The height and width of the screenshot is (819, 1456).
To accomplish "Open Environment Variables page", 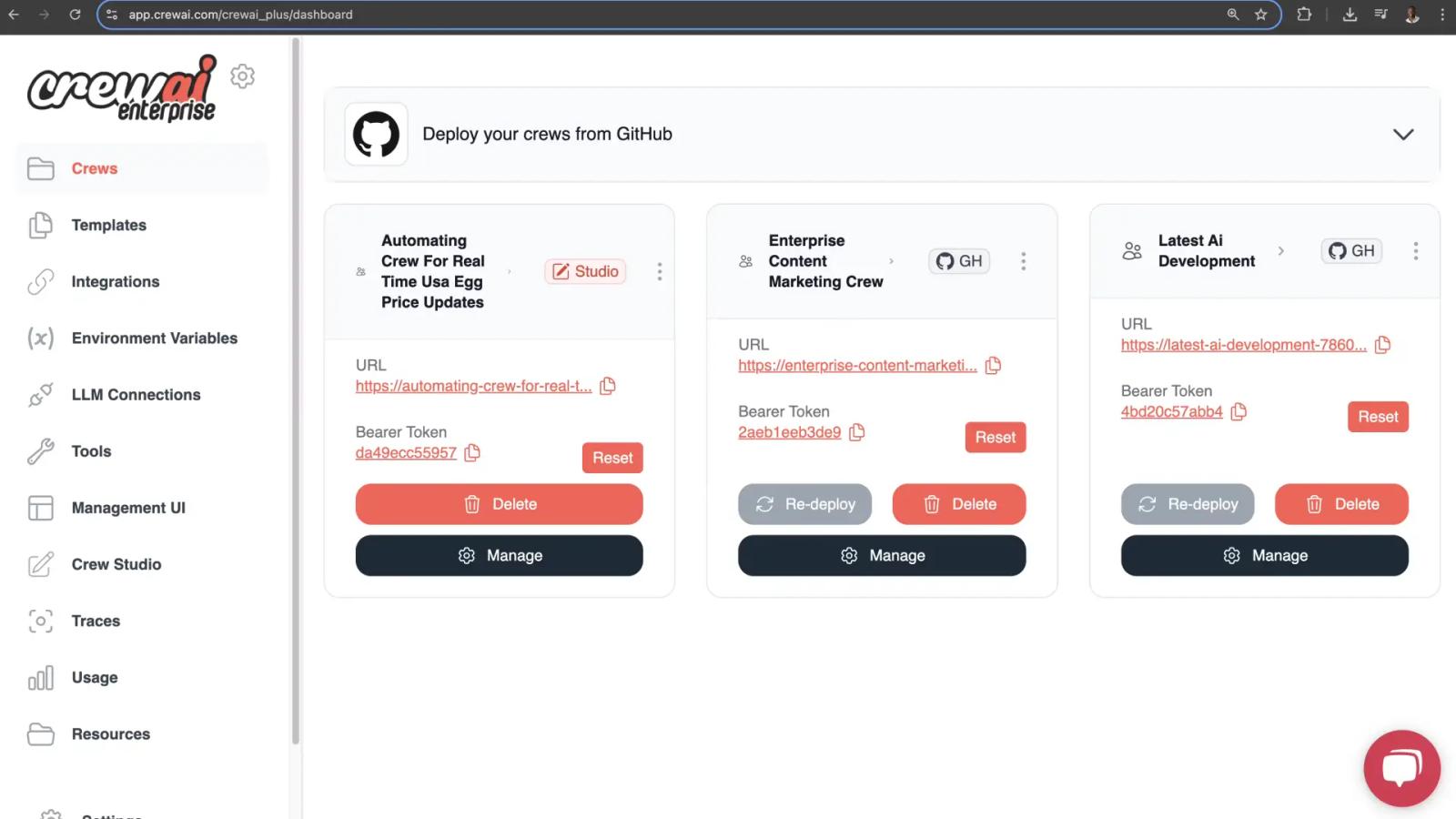I will (142, 338).
